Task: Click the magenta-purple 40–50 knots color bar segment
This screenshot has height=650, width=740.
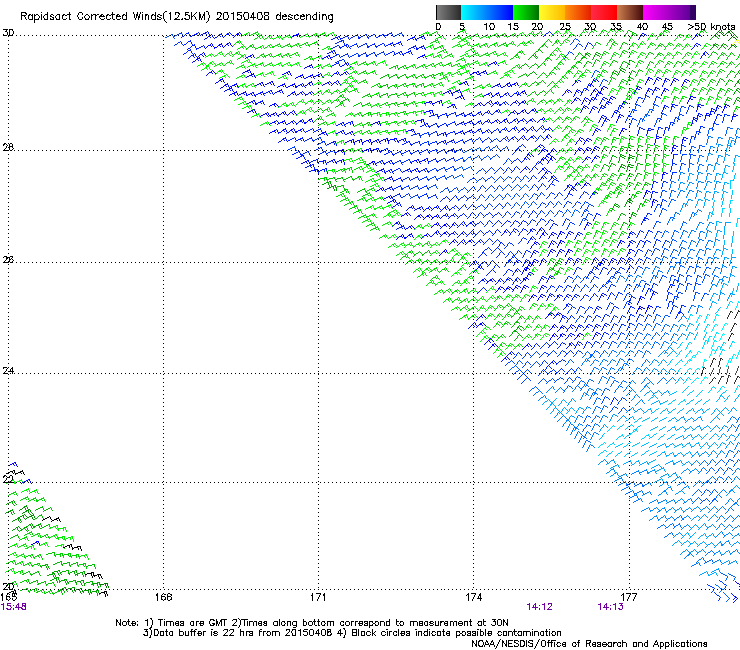Action: click(x=669, y=12)
